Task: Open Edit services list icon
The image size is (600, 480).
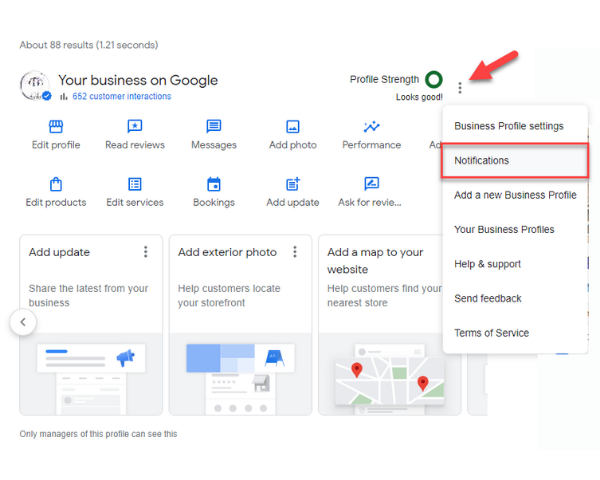Action: pyautogui.click(x=135, y=184)
